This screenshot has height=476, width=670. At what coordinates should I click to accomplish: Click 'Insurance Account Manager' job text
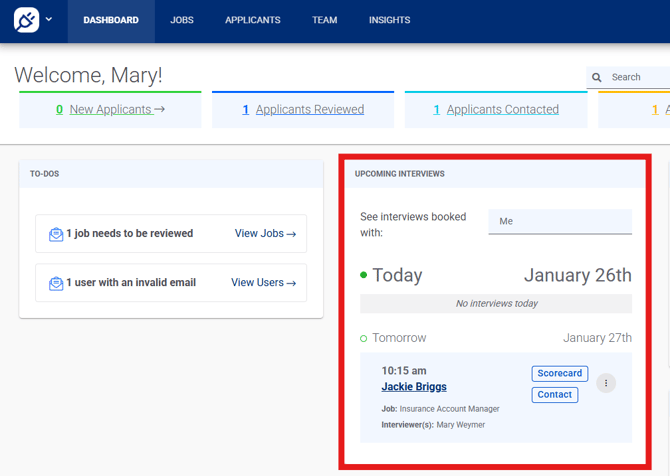(450, 409)
